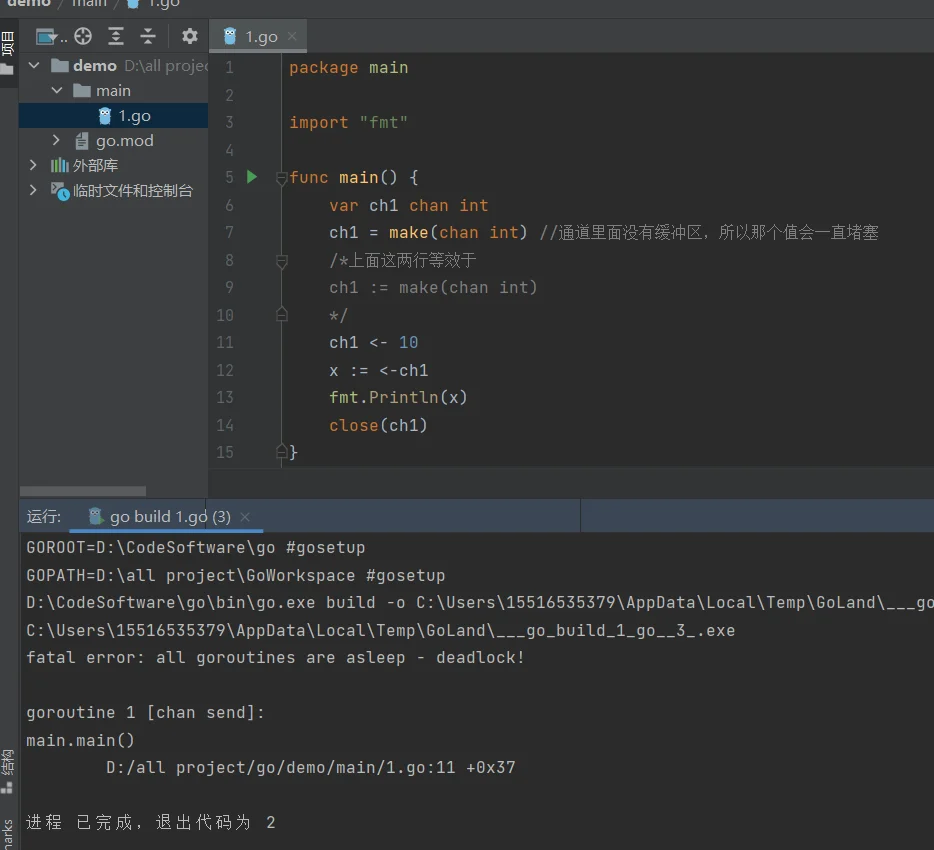Click the green run gutter icon beside main()

pyautogui.click(x=252, y=177)
